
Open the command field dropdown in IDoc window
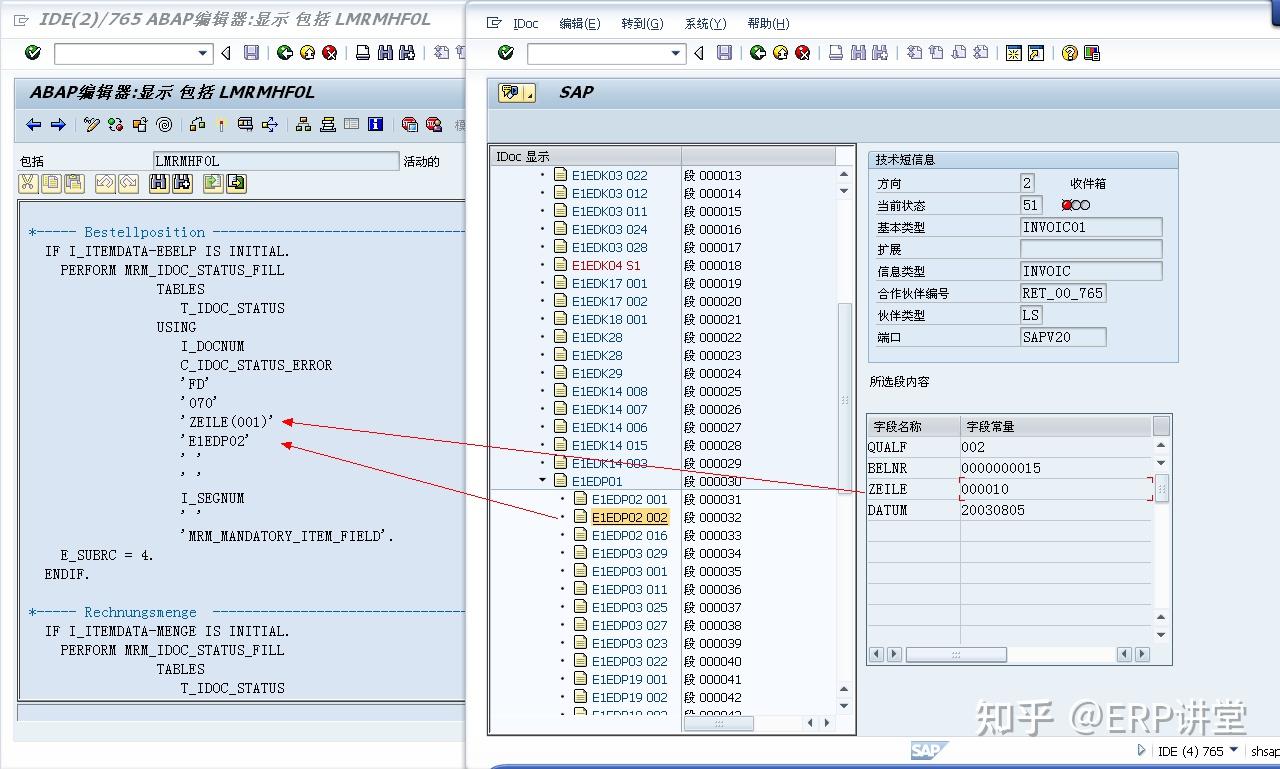click(676, 53)
